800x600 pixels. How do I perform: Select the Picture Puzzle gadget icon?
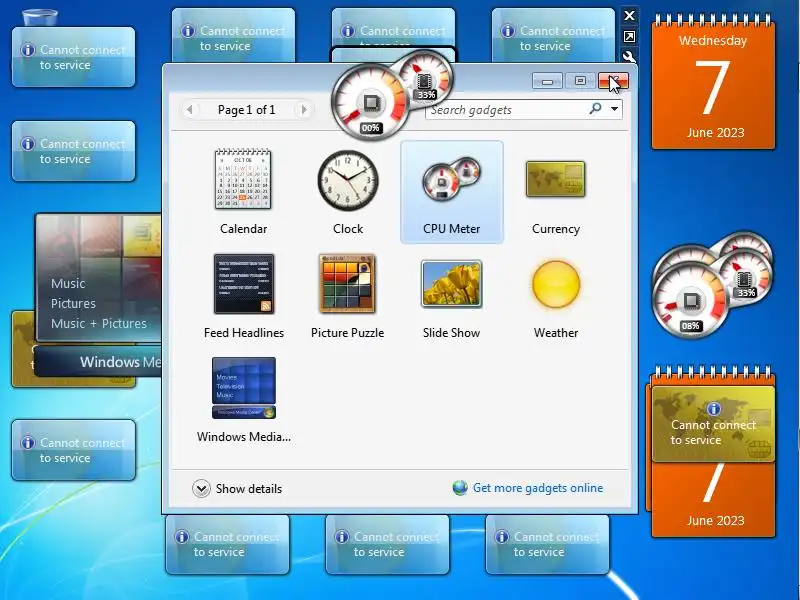347,284
